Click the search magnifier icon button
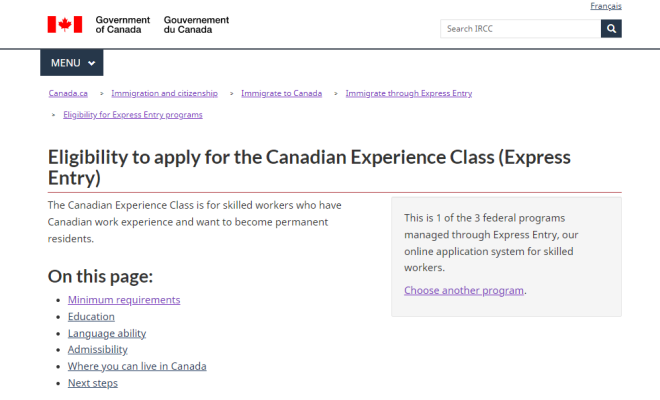Screen dimensions: 660x400 click(x=611, y=29)
